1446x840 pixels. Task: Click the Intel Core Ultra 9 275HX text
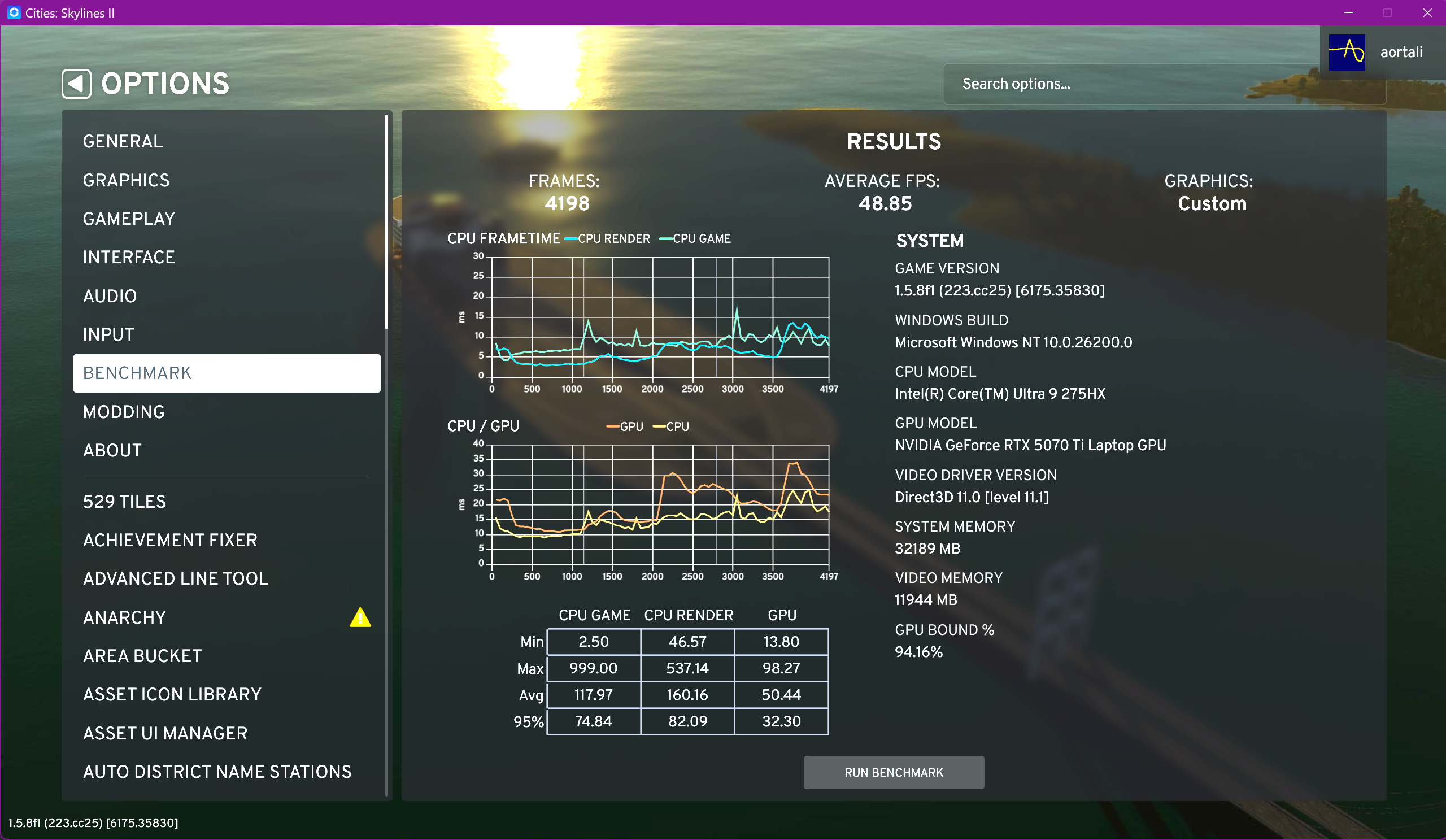(1000, 394)
